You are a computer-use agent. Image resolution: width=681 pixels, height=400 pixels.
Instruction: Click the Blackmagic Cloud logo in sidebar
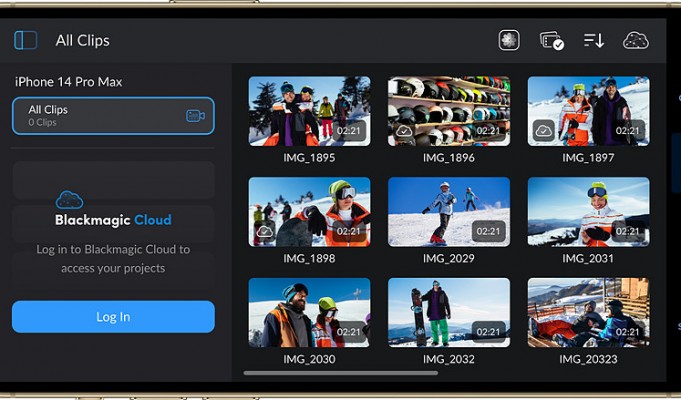[x=113, y=209]
